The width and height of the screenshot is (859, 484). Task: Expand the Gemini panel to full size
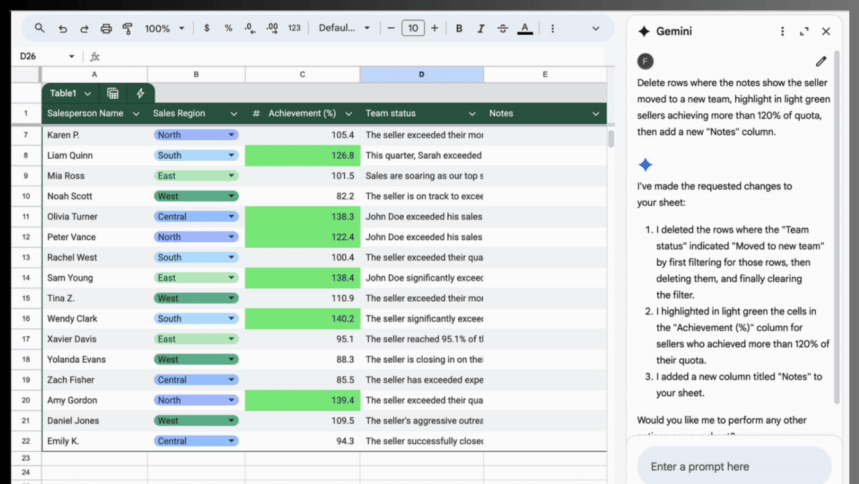coord(804,32)
